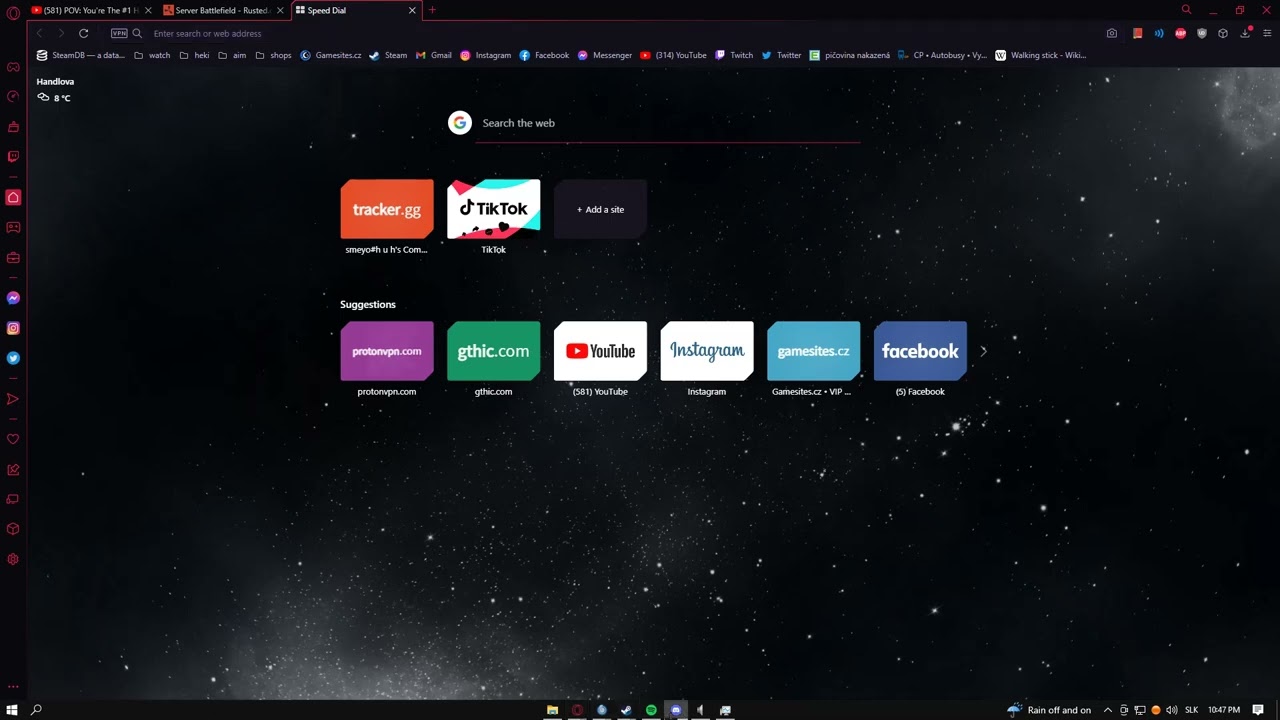Open Walking stick Wiki bookmark
1280x720 pixels.
1041,55
